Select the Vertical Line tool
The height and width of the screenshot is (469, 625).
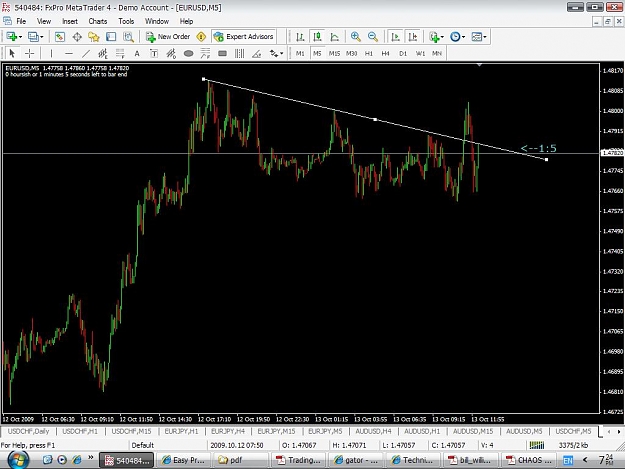(x=51, y=53)
